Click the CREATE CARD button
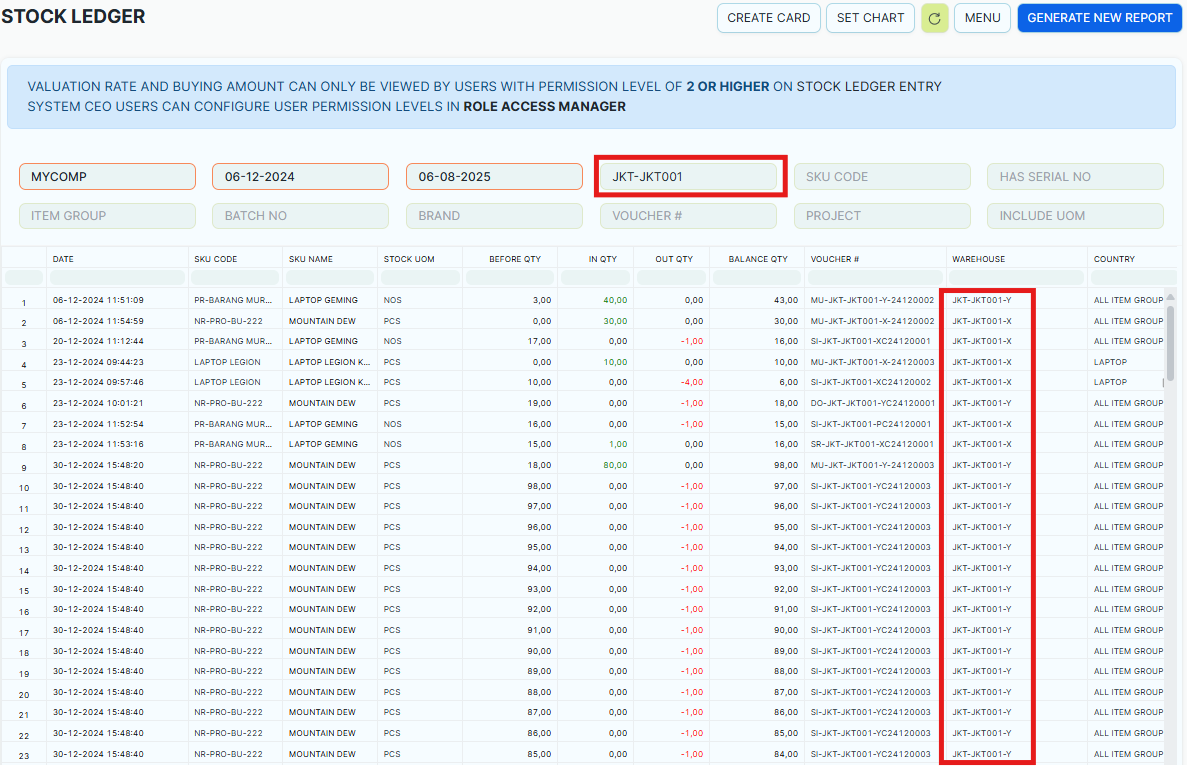Screen dimensions: 1187x766 pyautogui.click(x=768, y=18)
